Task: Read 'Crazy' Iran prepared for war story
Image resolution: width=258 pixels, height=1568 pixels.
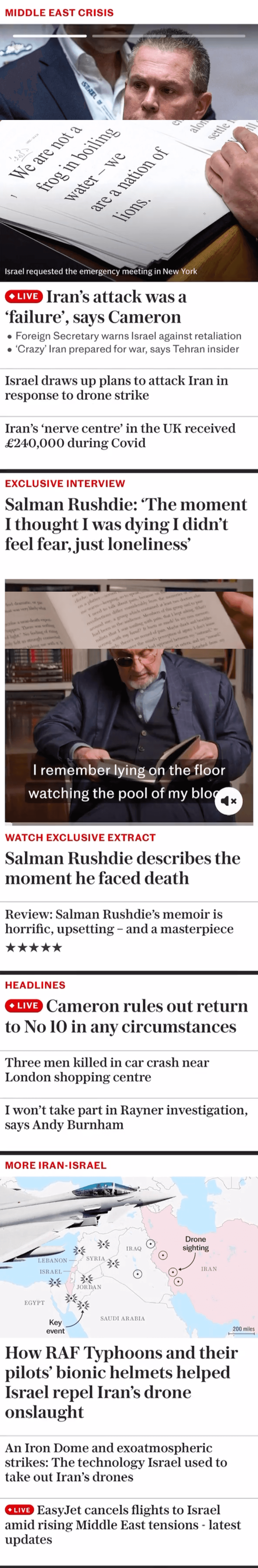Action: coord(127,349)
